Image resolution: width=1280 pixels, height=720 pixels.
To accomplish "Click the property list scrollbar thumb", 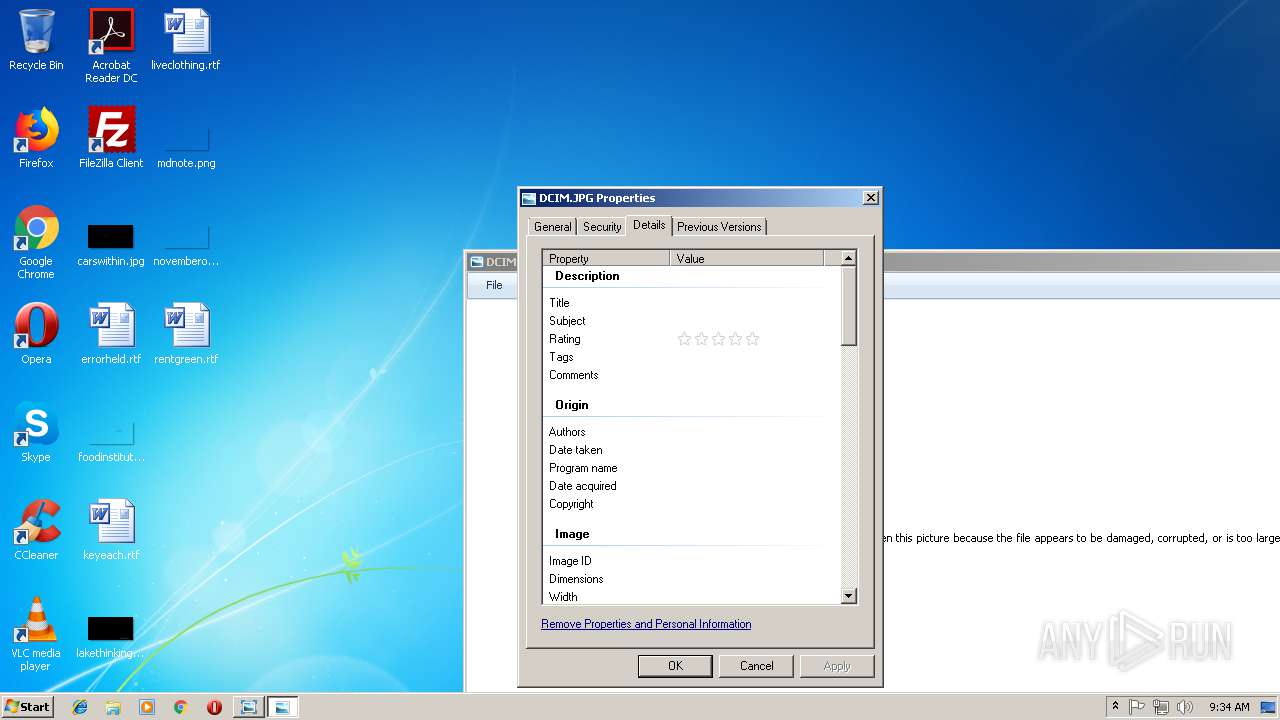I will click(848, 306).
